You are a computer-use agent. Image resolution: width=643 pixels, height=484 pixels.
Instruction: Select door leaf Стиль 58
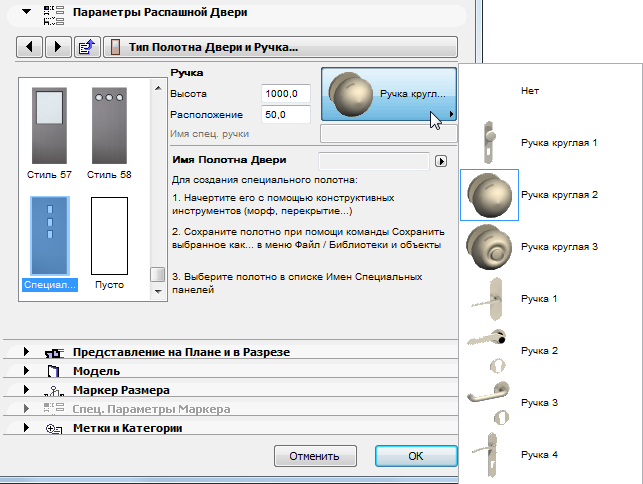point(109,133)
